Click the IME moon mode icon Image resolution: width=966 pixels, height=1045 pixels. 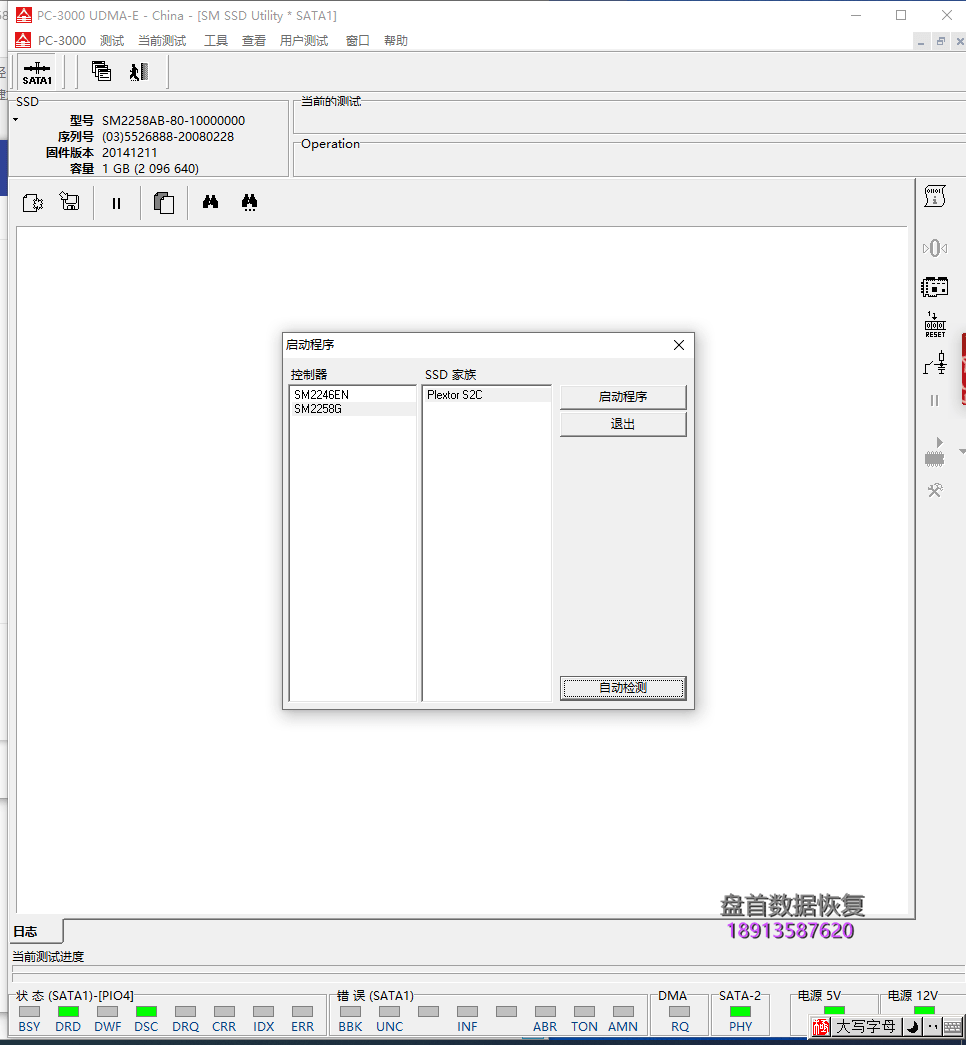tap(913, 1027)
